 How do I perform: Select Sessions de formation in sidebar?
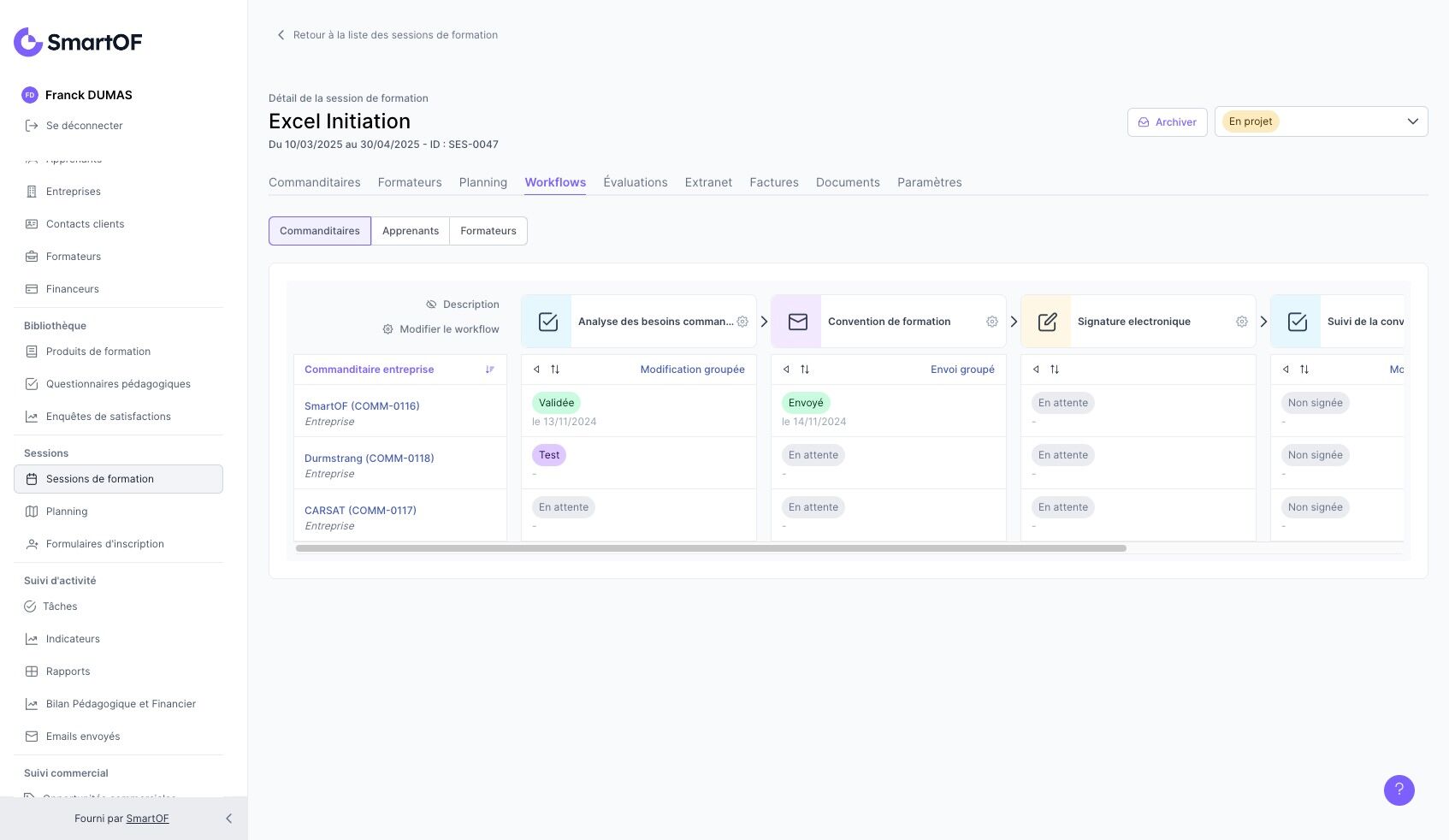(x=118, y=479)
